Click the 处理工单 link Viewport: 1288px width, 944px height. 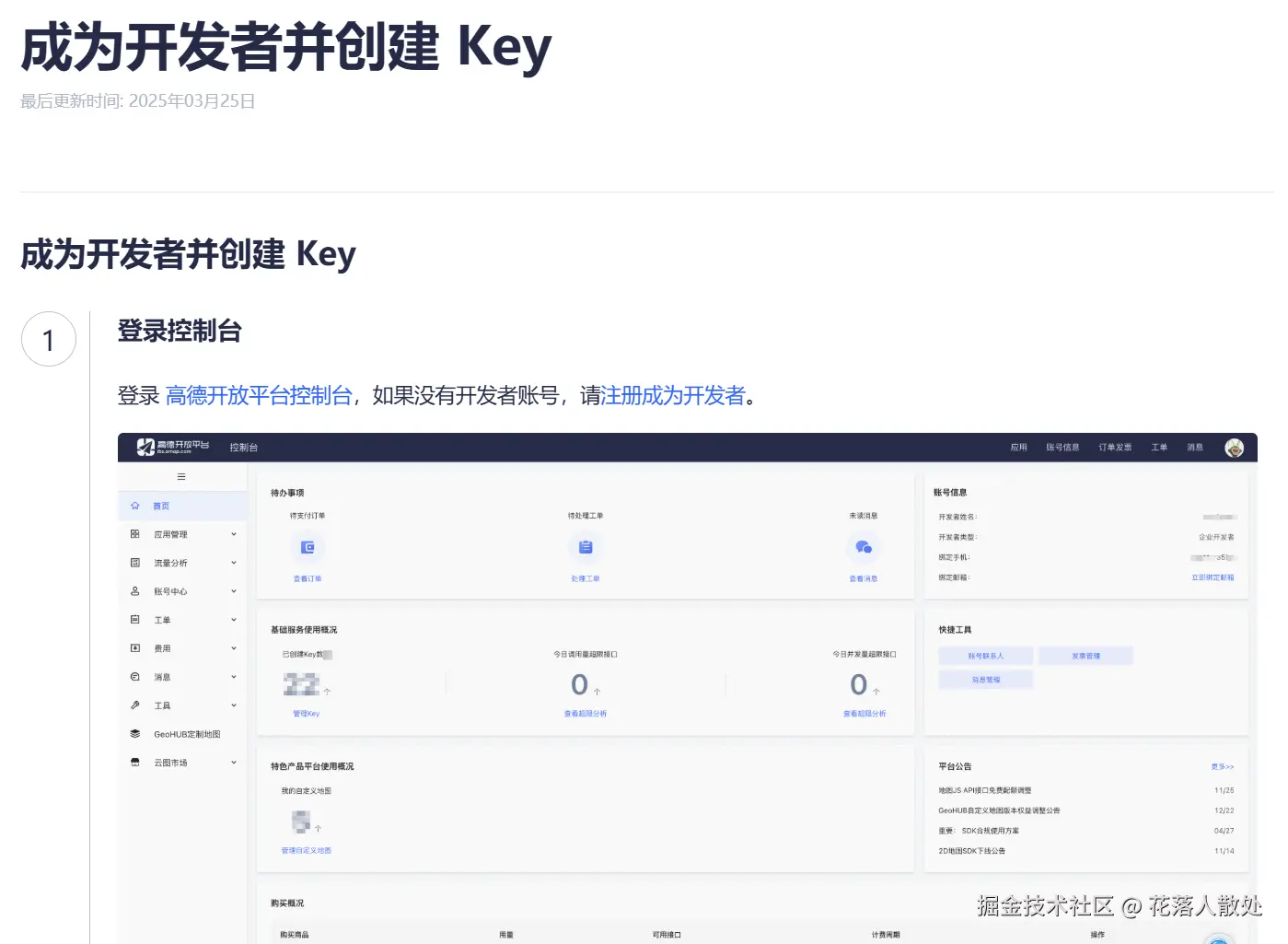pyautogui.click(x=586, y=579)
